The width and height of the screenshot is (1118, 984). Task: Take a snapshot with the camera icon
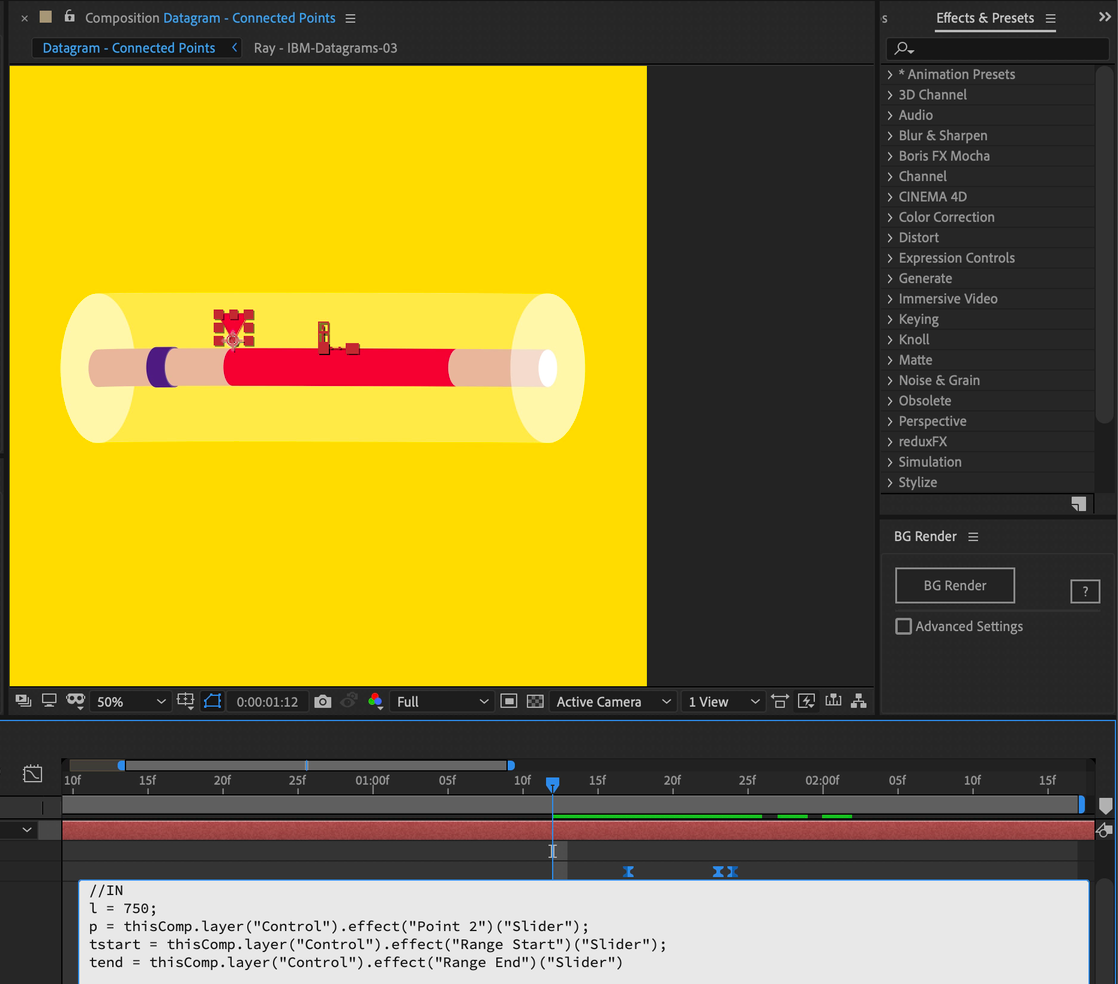tap(322, 702)
